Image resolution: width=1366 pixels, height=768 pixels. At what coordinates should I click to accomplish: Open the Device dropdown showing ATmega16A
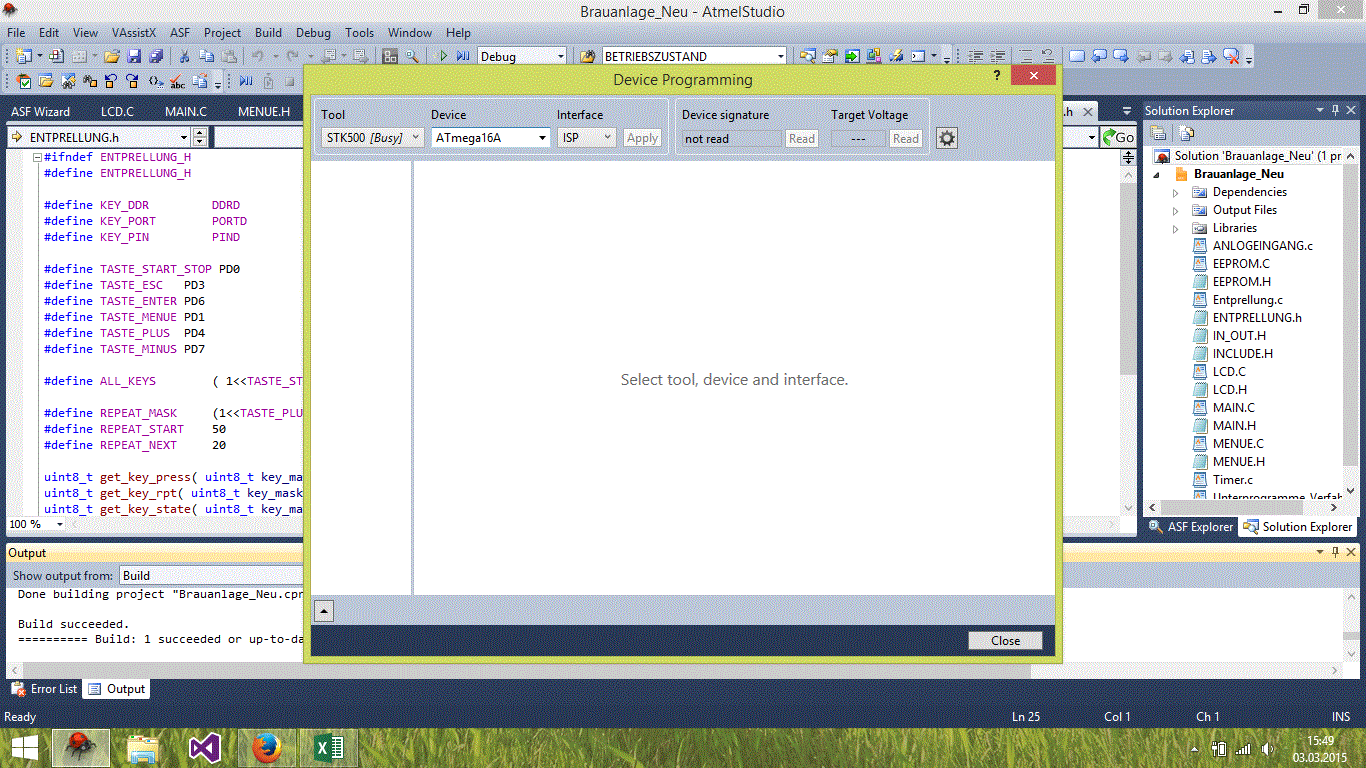[490, 138]
